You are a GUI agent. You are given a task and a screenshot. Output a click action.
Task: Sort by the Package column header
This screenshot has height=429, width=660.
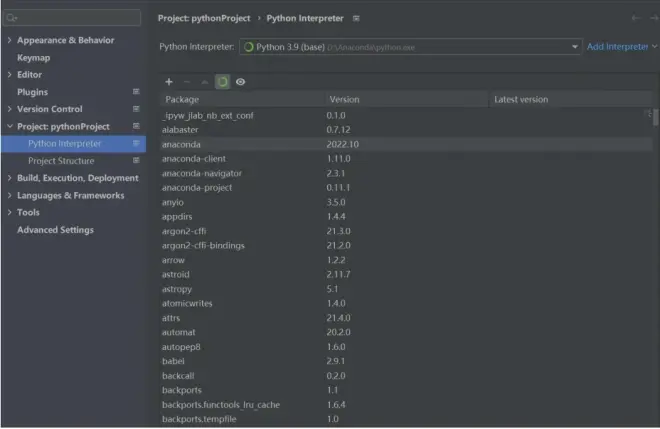pos(242,99)
